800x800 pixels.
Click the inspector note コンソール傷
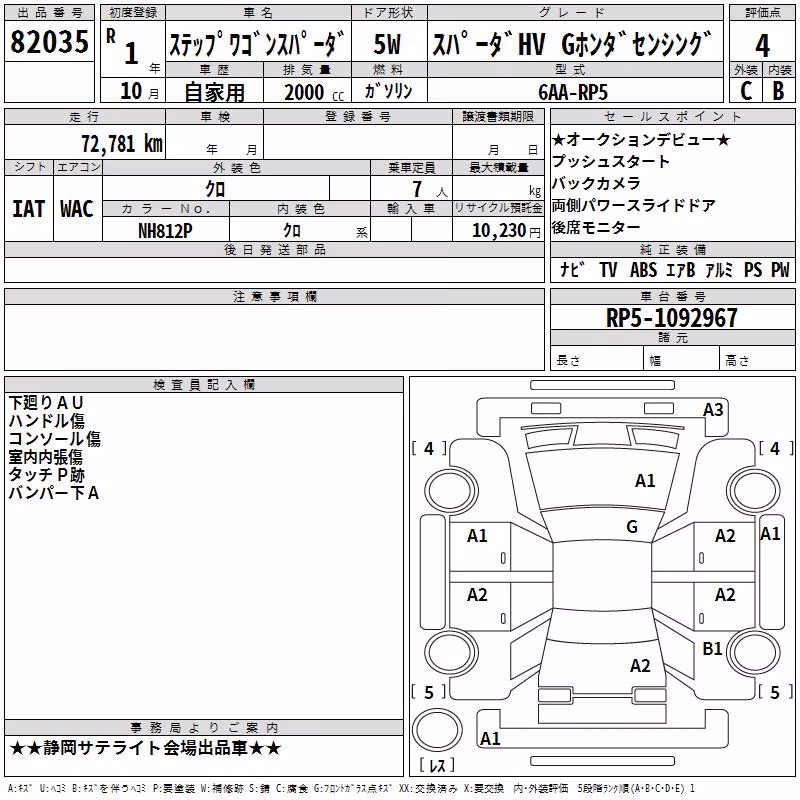point(55,439)
